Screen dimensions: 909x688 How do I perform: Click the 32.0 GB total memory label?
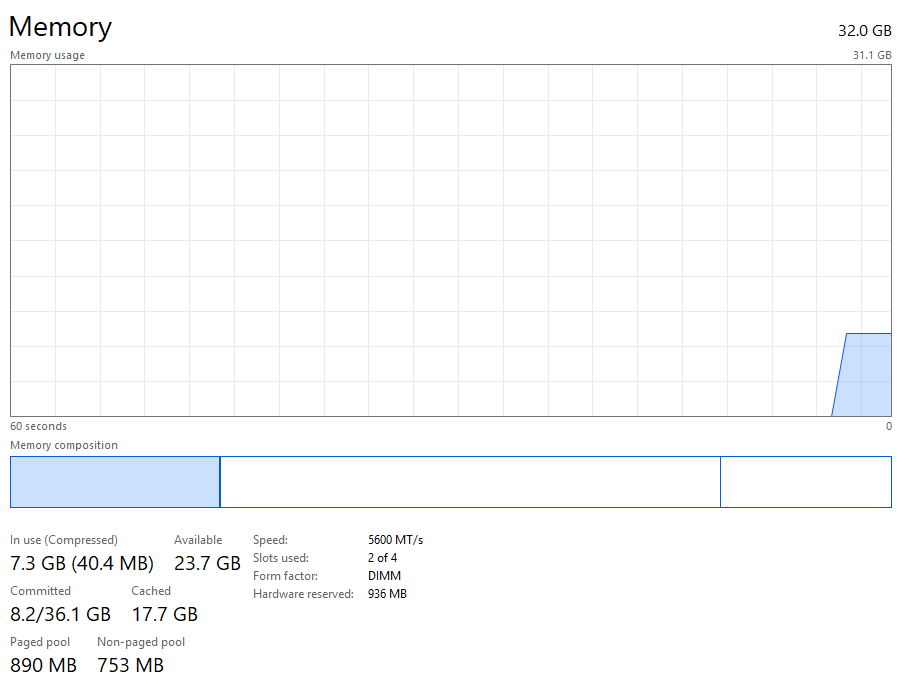click(x=864, y=31)
